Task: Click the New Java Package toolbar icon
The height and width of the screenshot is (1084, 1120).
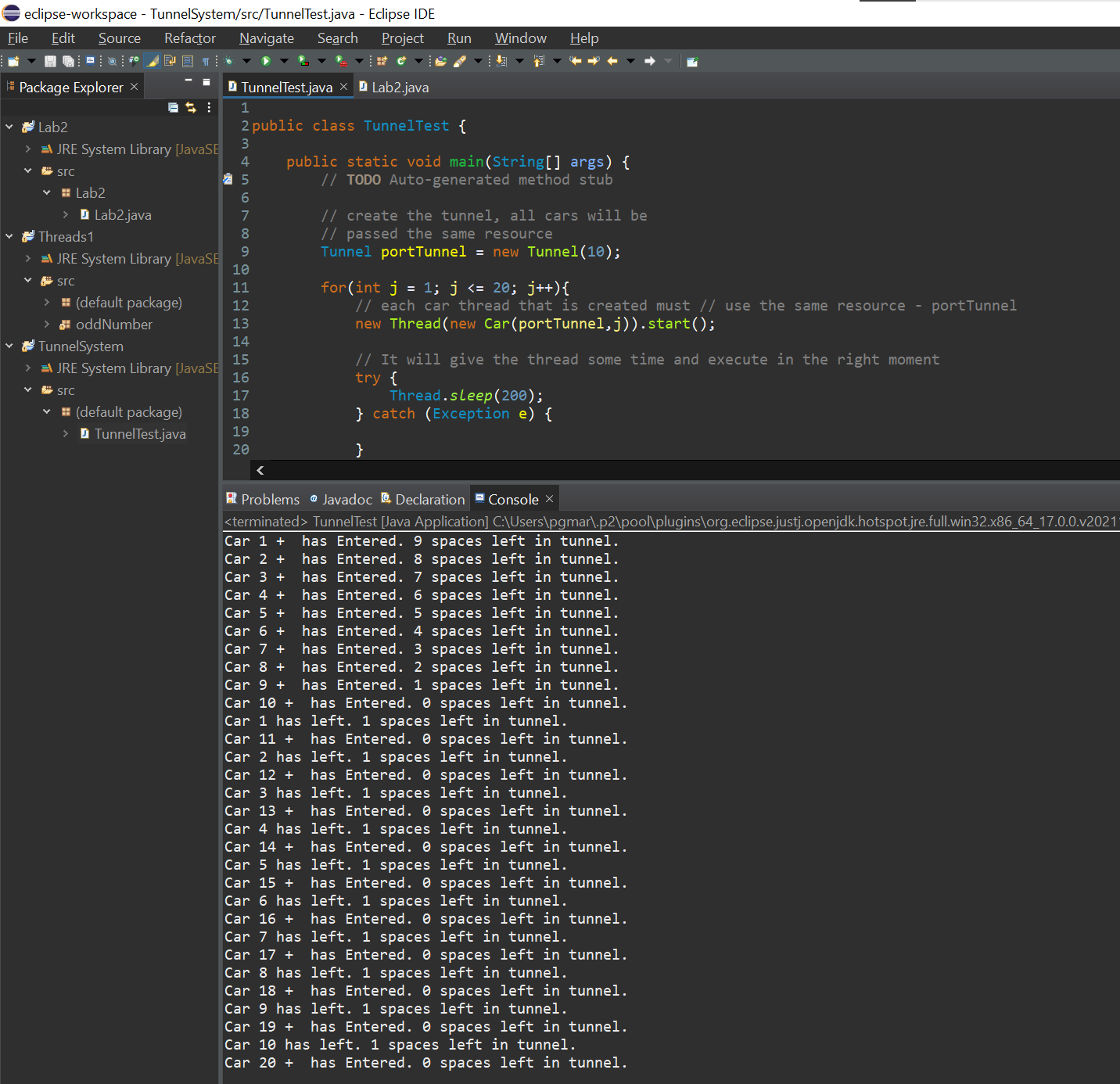Action: [x=382, y=61]
